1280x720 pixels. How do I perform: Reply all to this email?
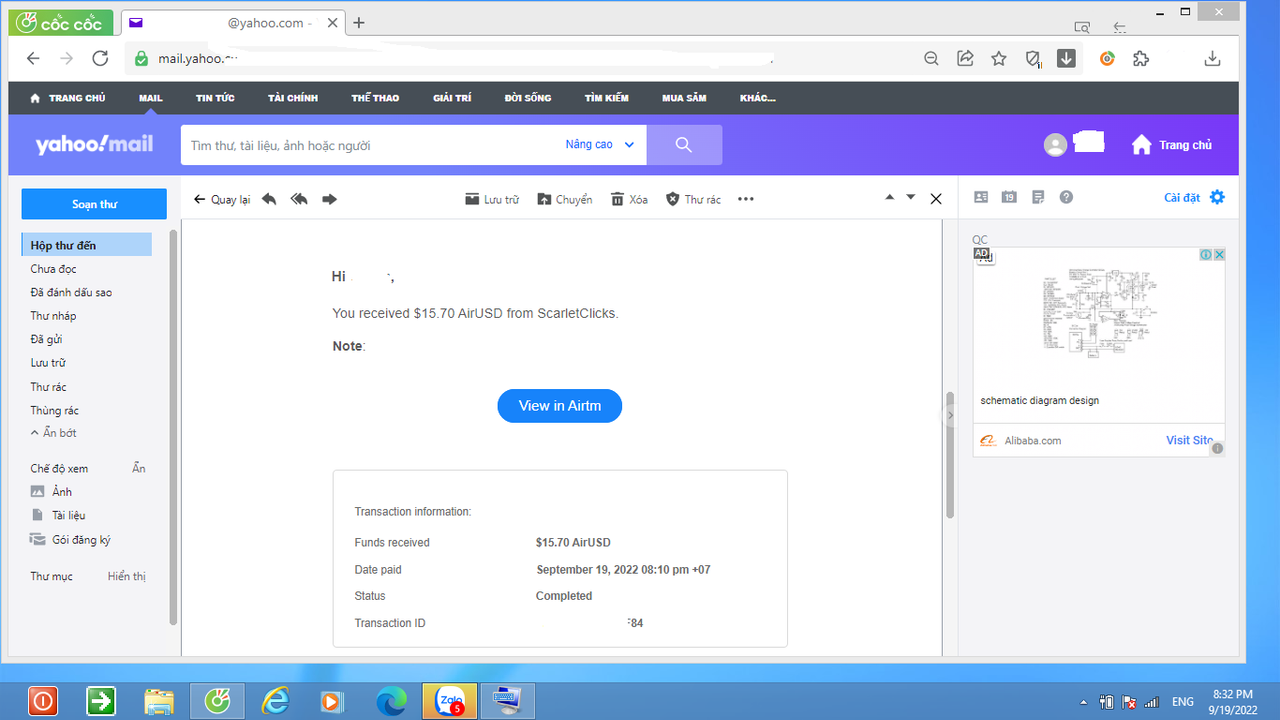(299, 199)
